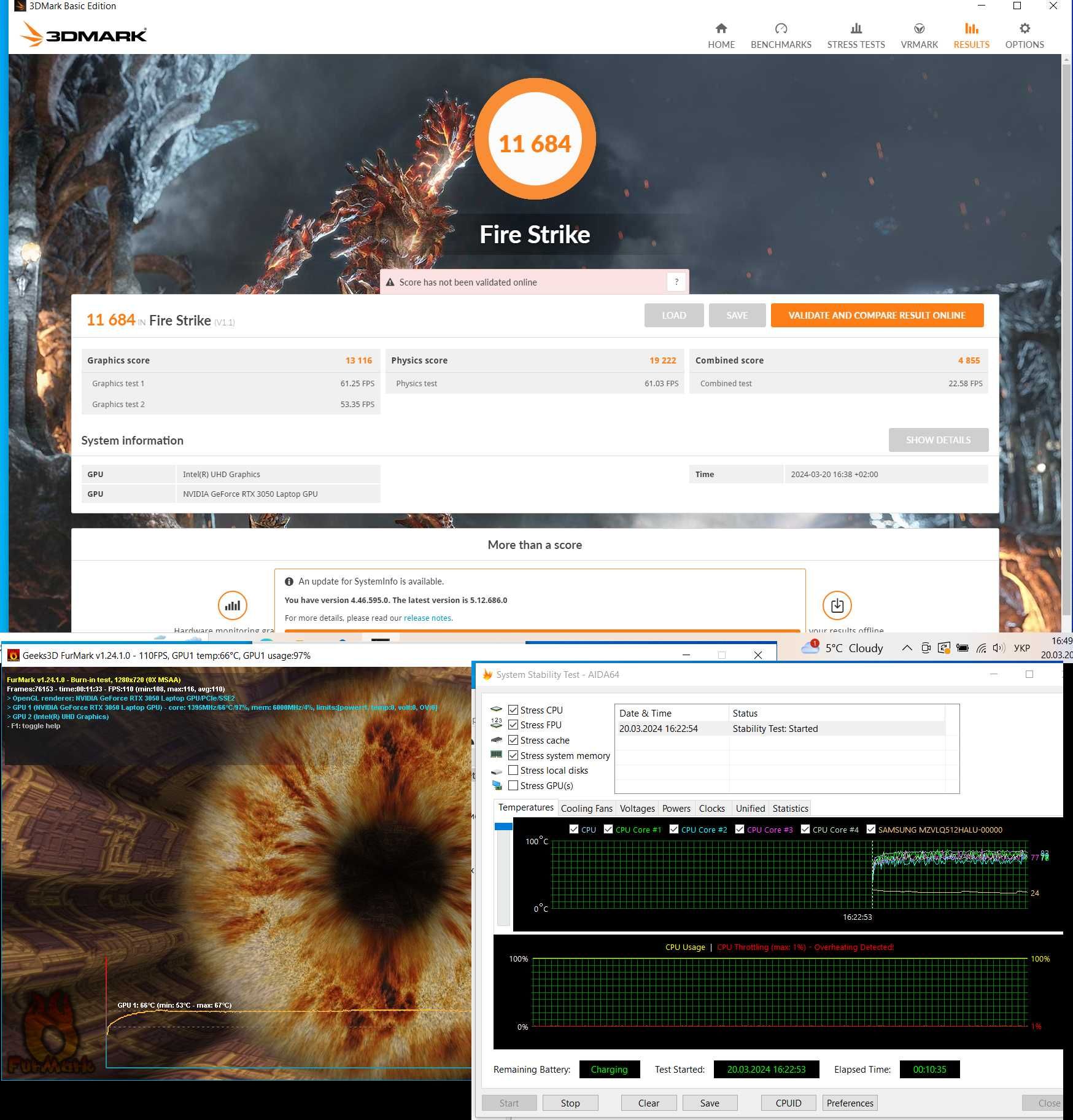Click the Stress CPU chip icon
The image size is (1073, 1120).
(497, 710)
